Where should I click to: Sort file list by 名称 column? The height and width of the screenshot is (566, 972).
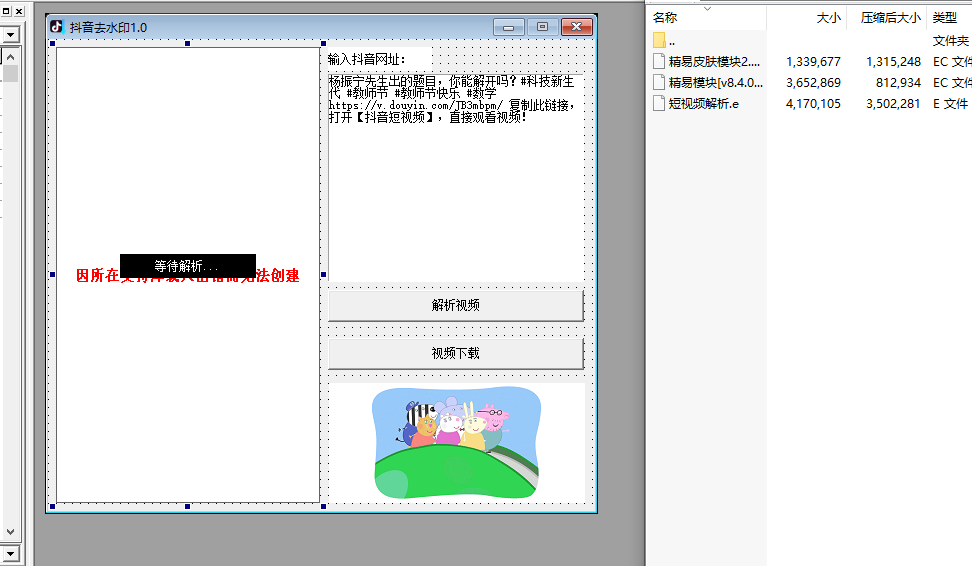point(665,18)
